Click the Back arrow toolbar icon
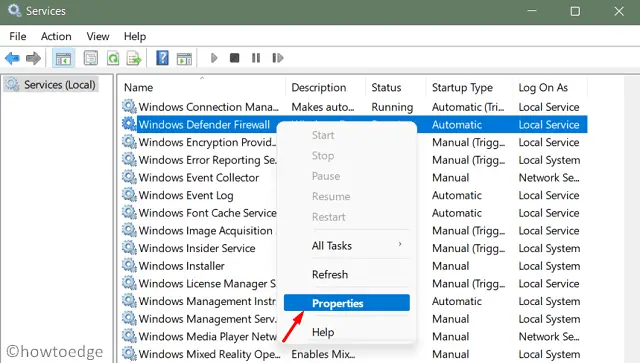640x363 pixels. [x=12, y=58]
